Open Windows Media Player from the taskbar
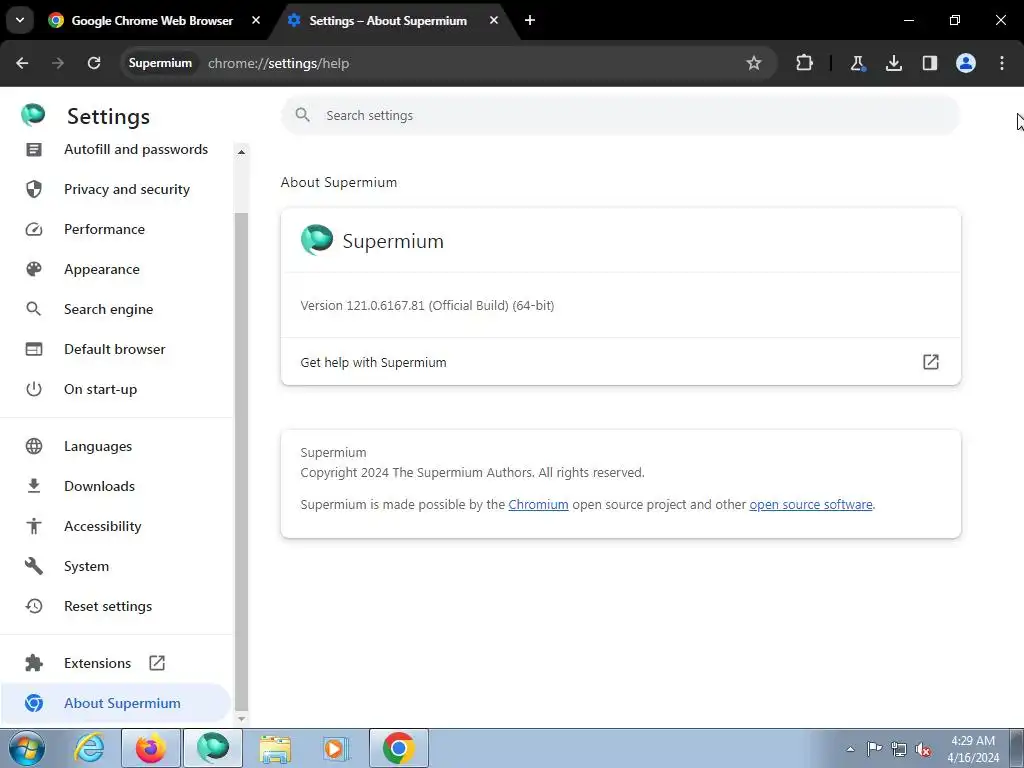The image size is (1024, 768). pyautogui.click(x=337, y=748)
